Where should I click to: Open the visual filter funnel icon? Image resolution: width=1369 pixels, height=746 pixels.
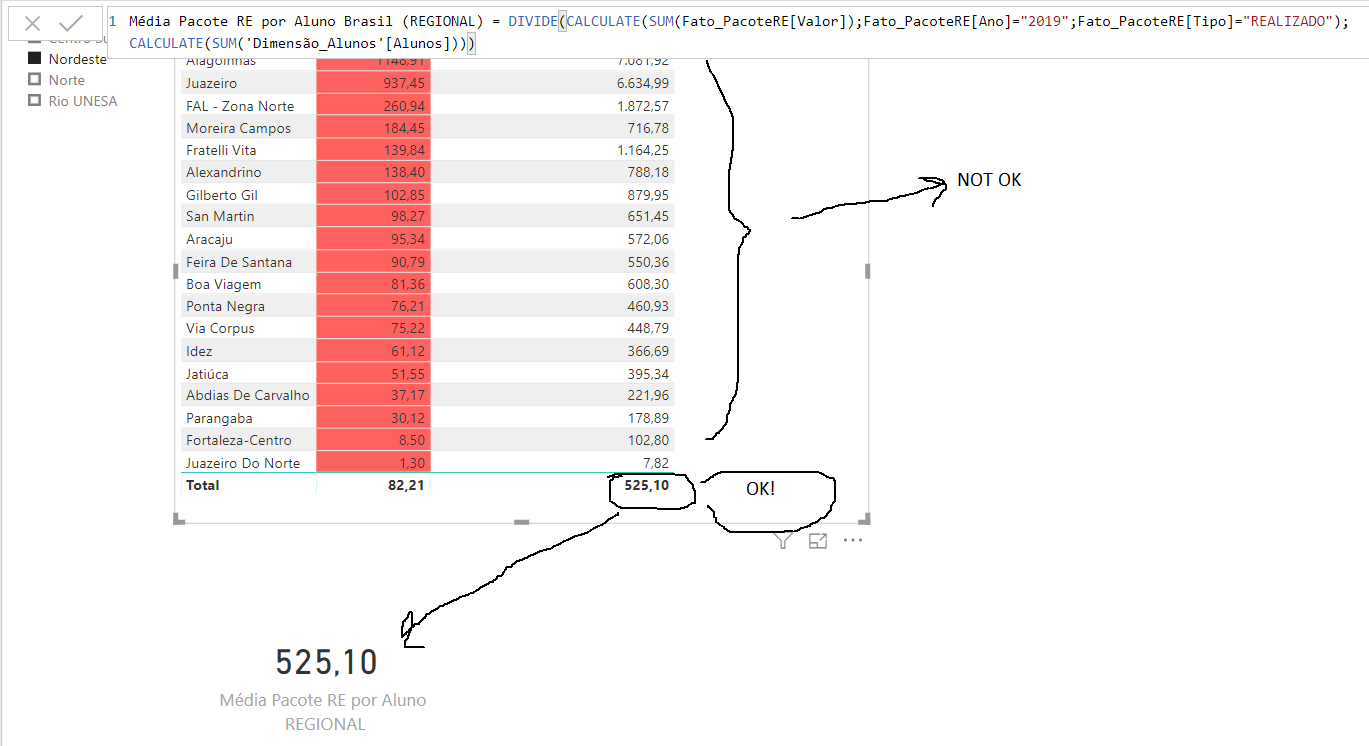click(x=783, y=541)
